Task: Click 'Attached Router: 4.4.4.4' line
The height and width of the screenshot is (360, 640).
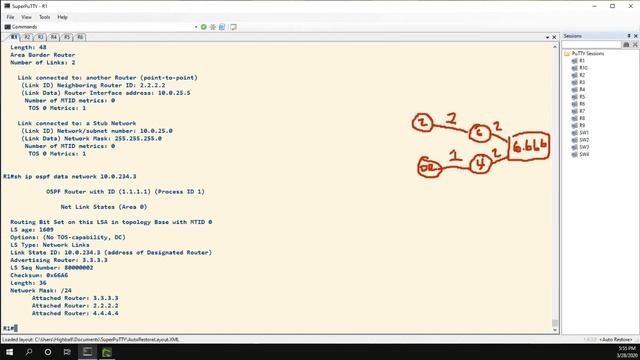Action: (75, 313)
